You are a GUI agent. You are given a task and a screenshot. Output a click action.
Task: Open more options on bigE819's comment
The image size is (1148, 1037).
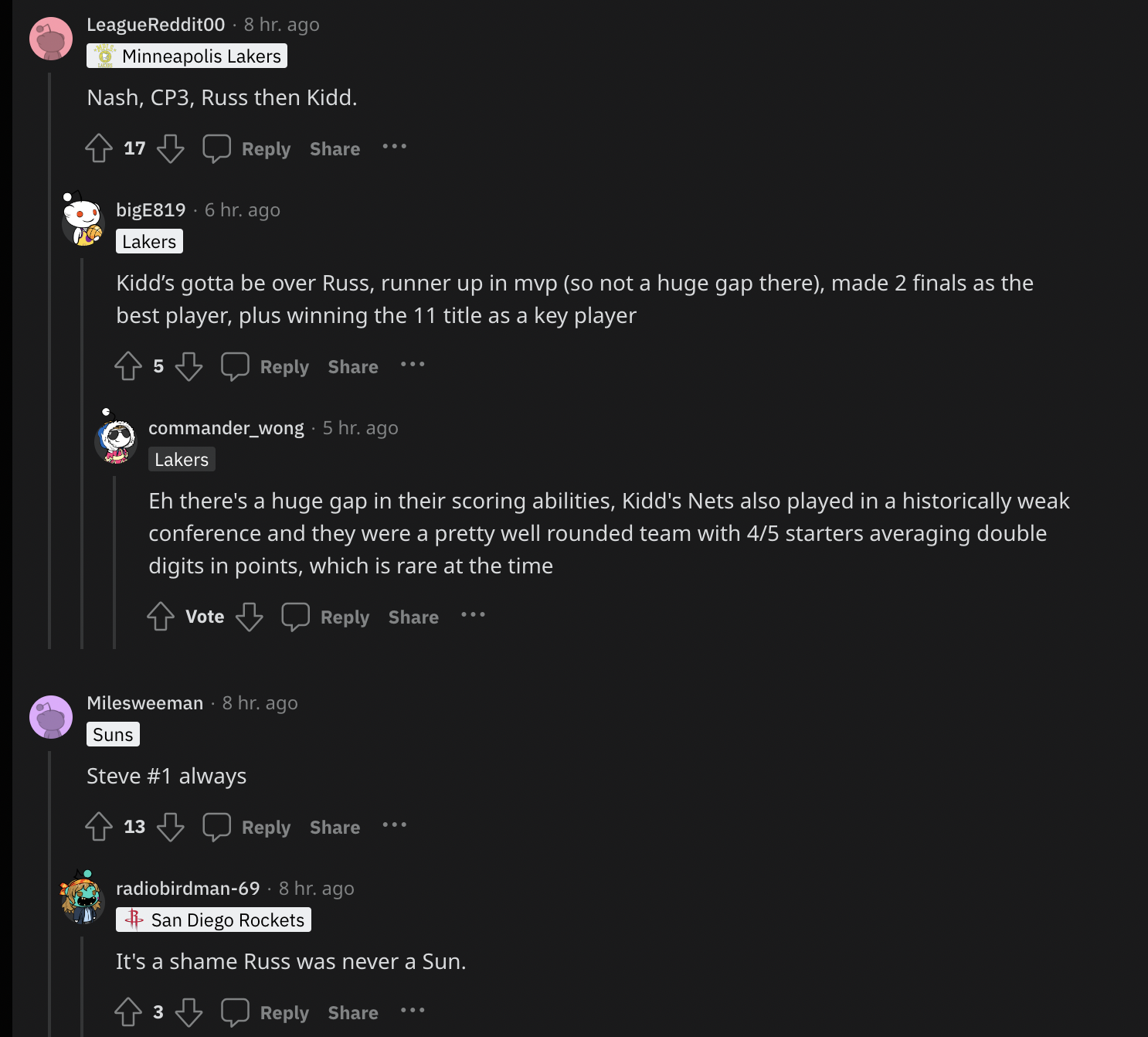413,365
